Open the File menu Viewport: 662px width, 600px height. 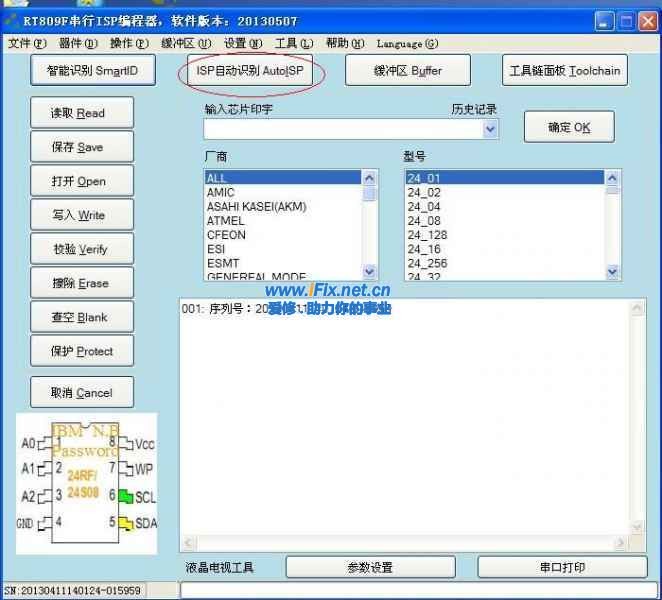pos(27,43)
